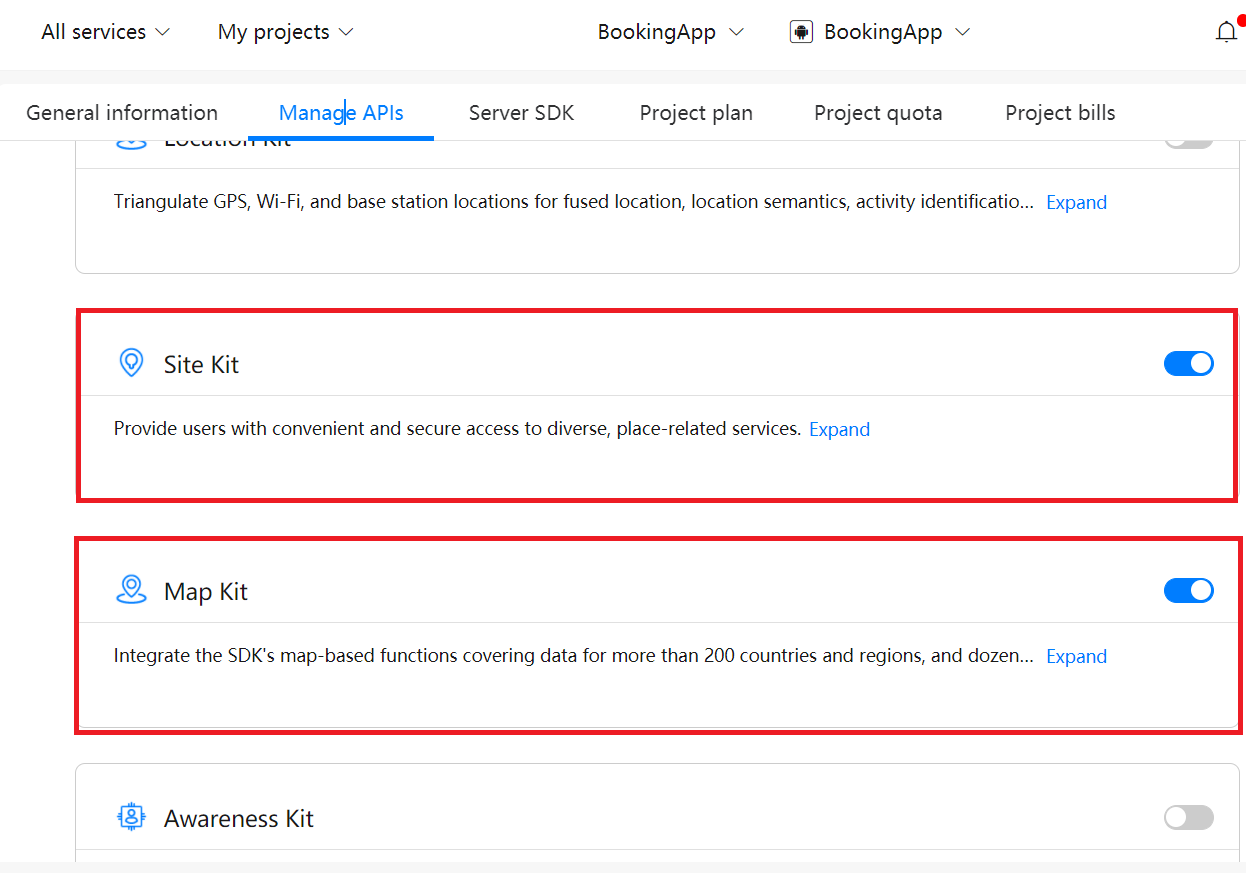The height and width of the screenshot is (873, 1246).
Task: Click the 'Integrate the SDK's map-based functions' text
Action: [x=574, y=656]
